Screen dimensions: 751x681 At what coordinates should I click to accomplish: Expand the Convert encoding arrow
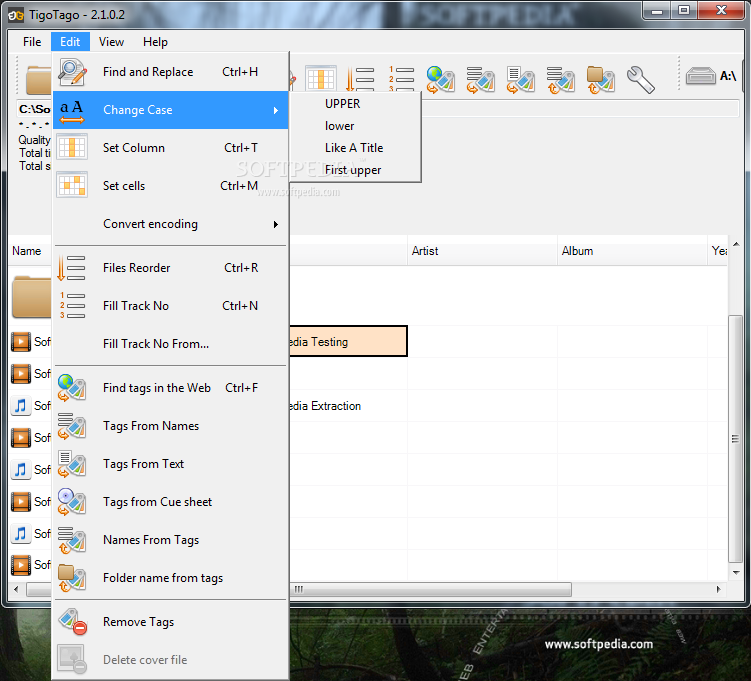point(275,224)
